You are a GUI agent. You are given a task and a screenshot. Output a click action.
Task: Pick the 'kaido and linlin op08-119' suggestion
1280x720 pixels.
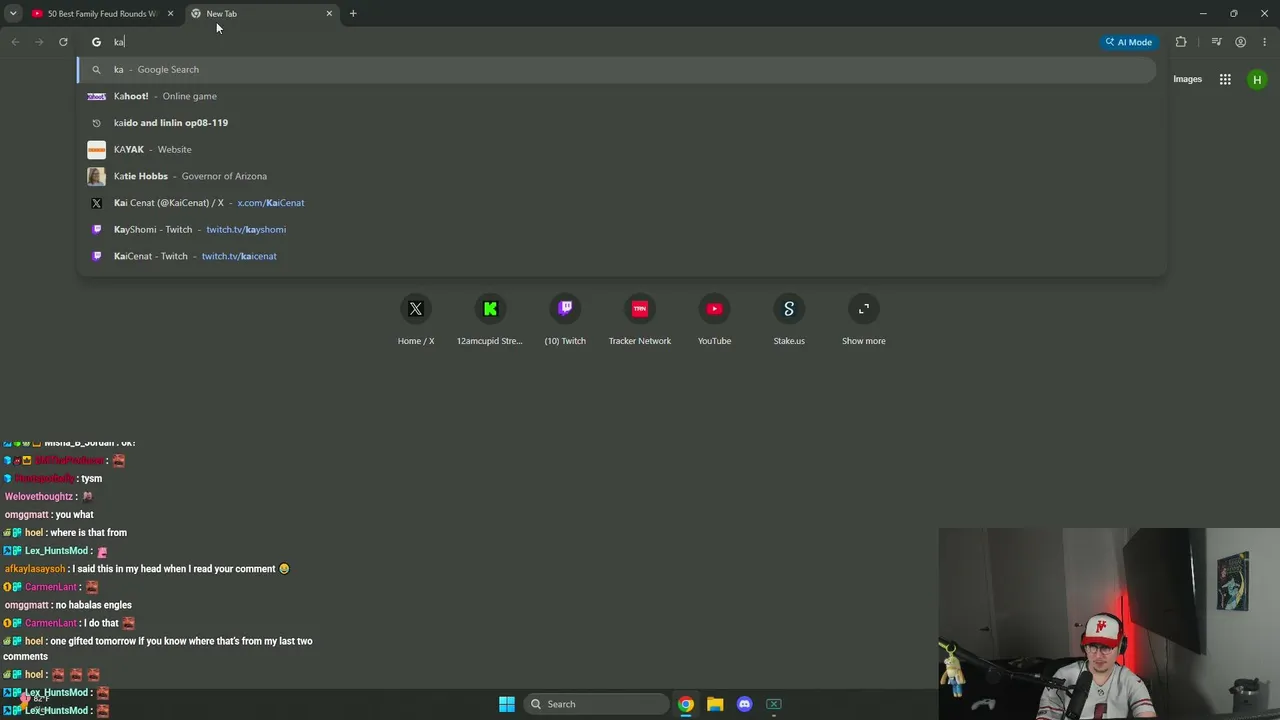(x=617, y=123)
